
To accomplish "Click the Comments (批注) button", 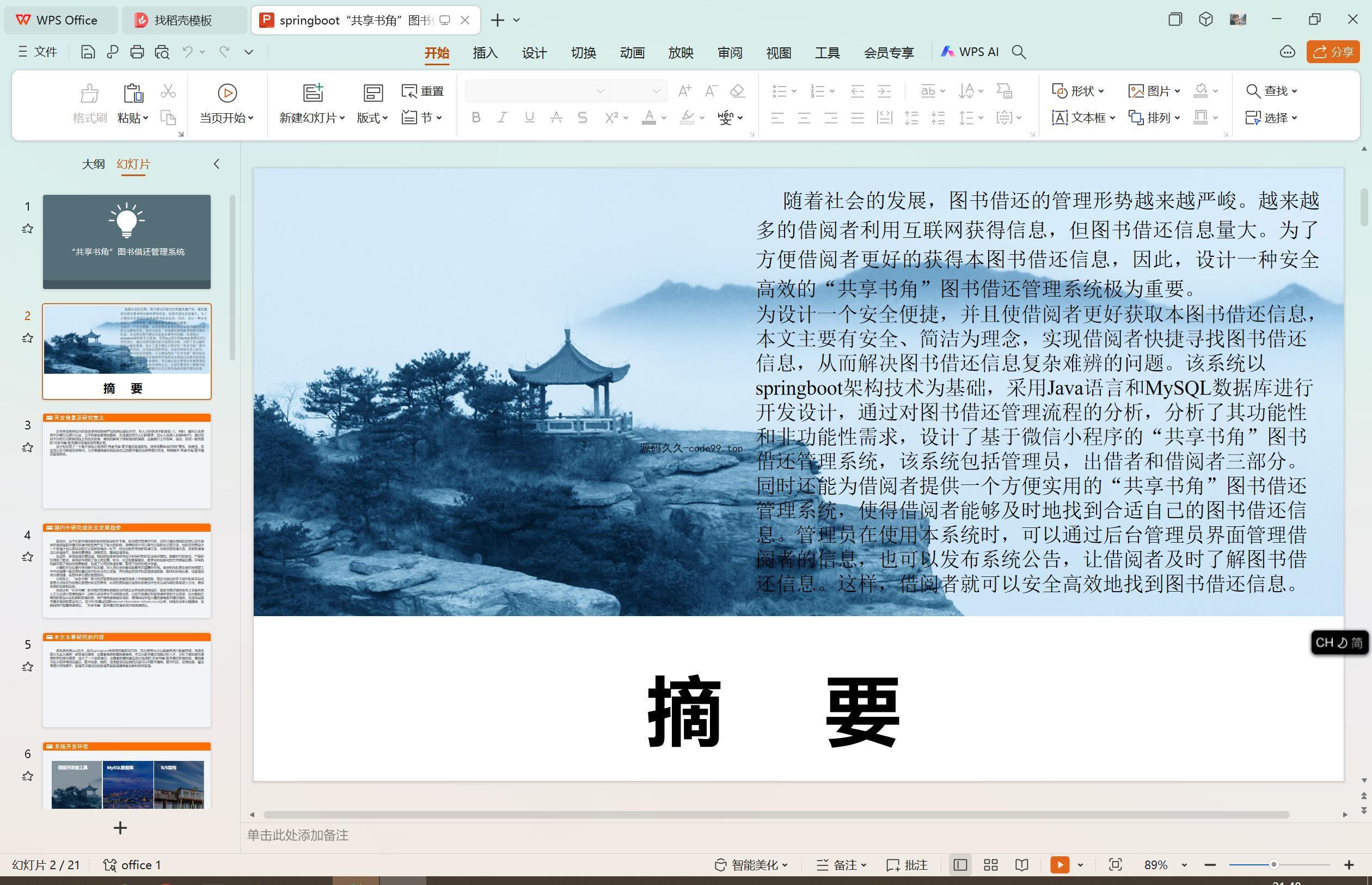I will pos(907,865).
